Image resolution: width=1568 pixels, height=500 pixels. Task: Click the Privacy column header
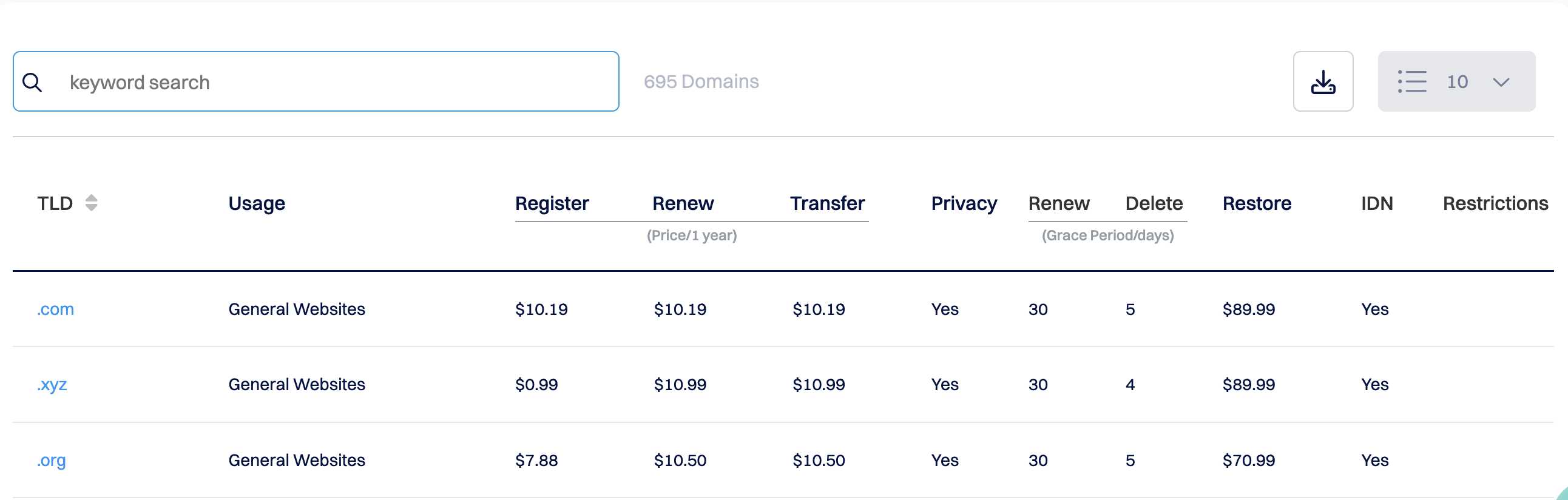click(964, 203)
